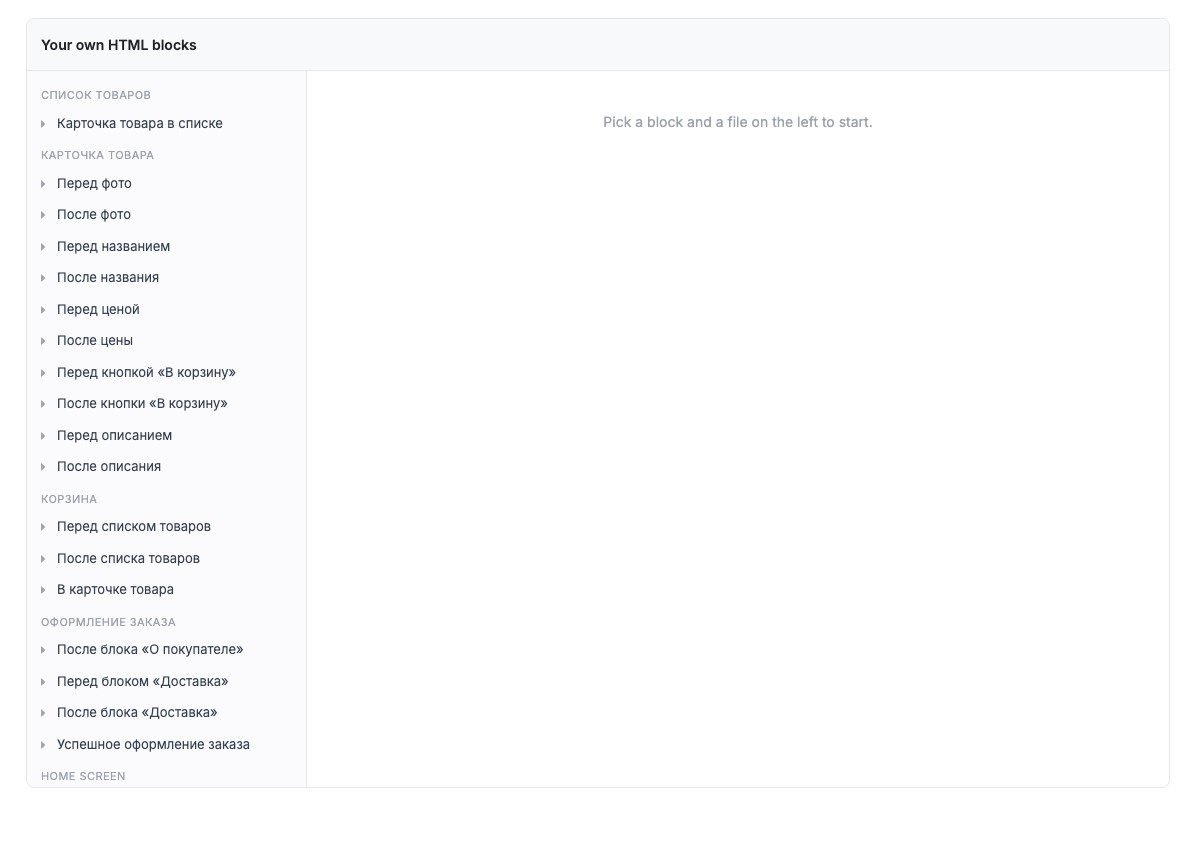Expand arrow beside После блока «О покупателе»
The width and height of the screenshot is (1196, 848).
point(43,650)
